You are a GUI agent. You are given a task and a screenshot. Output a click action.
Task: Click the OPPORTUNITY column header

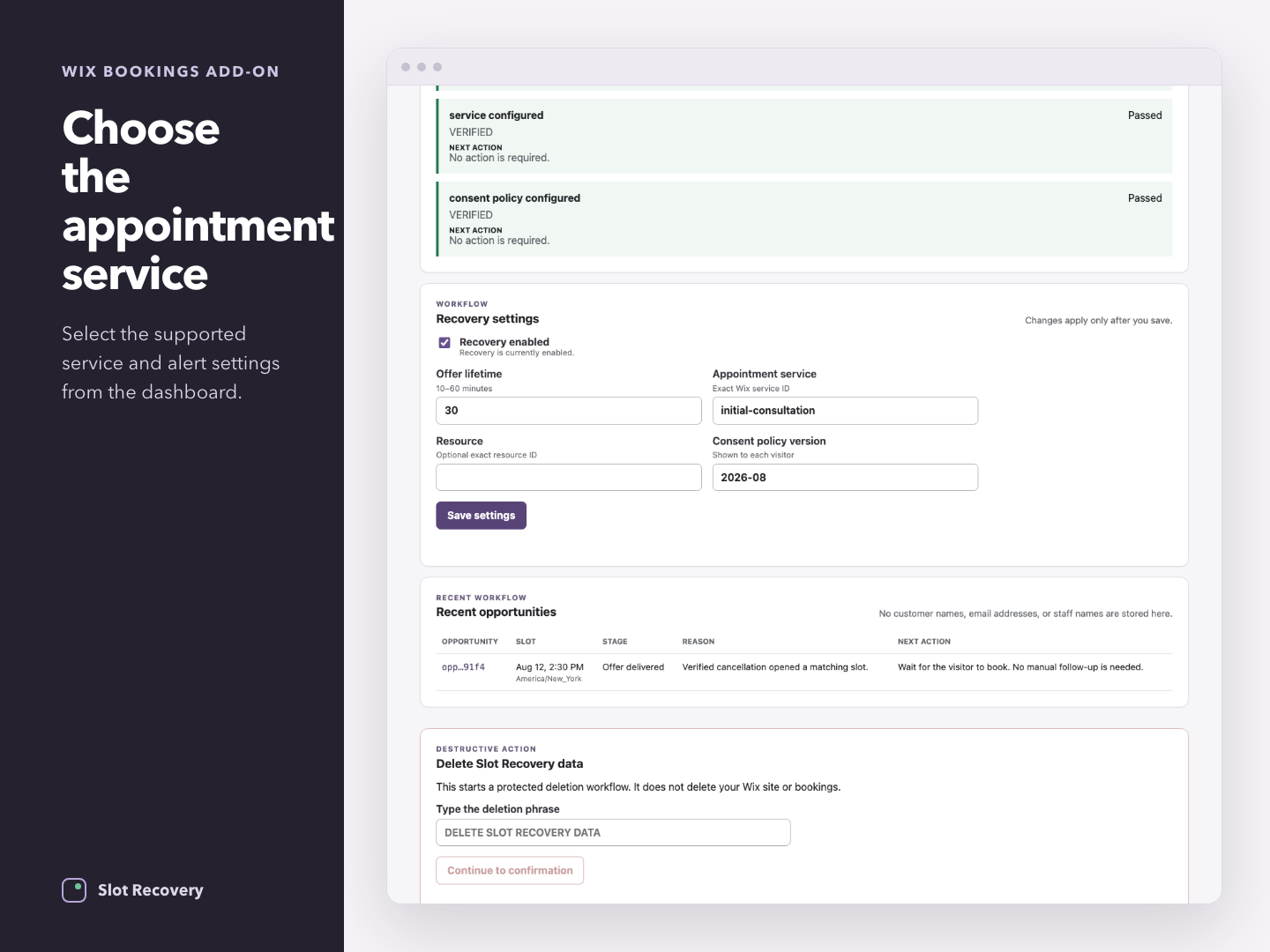tap(470, 642)
